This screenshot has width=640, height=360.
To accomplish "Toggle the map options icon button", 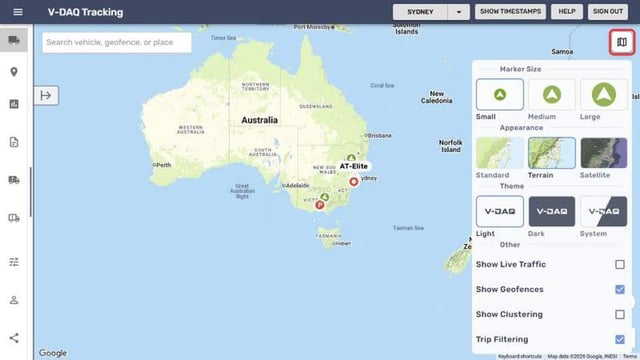I will click(622, 42).
